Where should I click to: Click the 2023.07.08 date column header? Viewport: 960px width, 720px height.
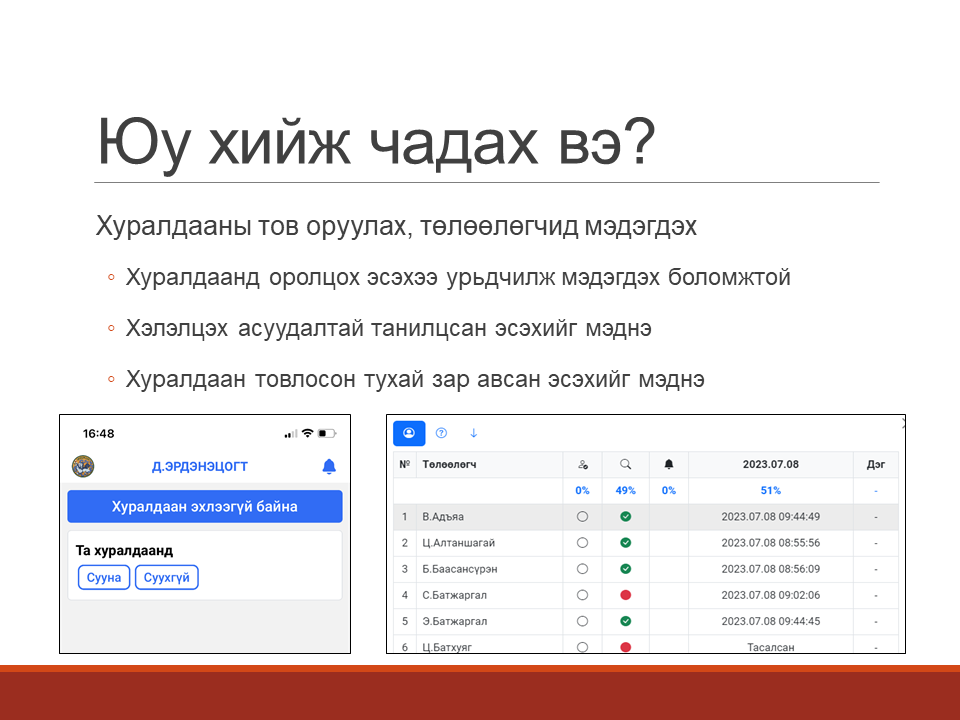tap(770, 464)
